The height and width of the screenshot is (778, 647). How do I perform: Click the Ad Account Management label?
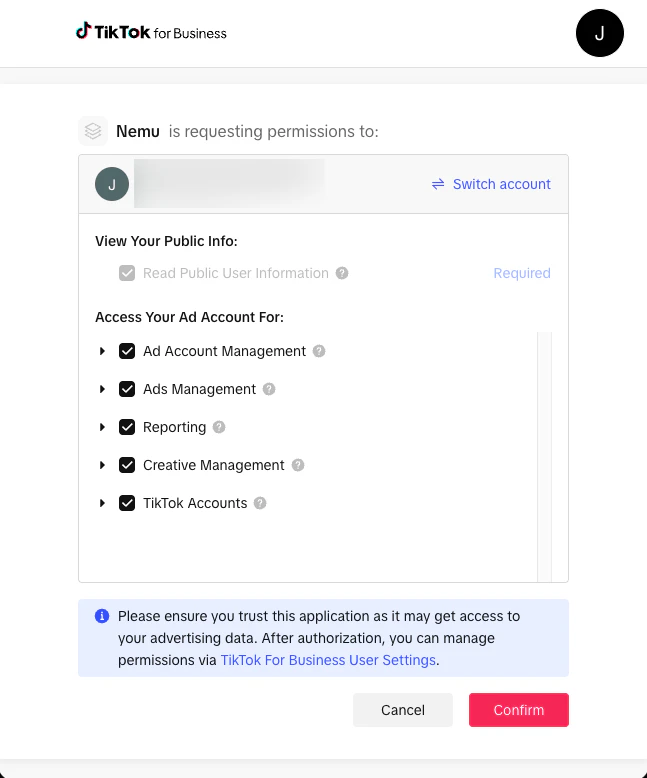tap(224, 351)
